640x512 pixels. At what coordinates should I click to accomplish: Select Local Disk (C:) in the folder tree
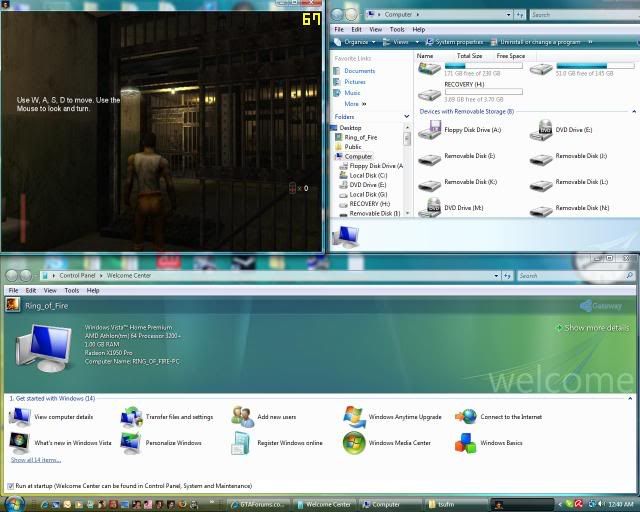click(368, 175)
